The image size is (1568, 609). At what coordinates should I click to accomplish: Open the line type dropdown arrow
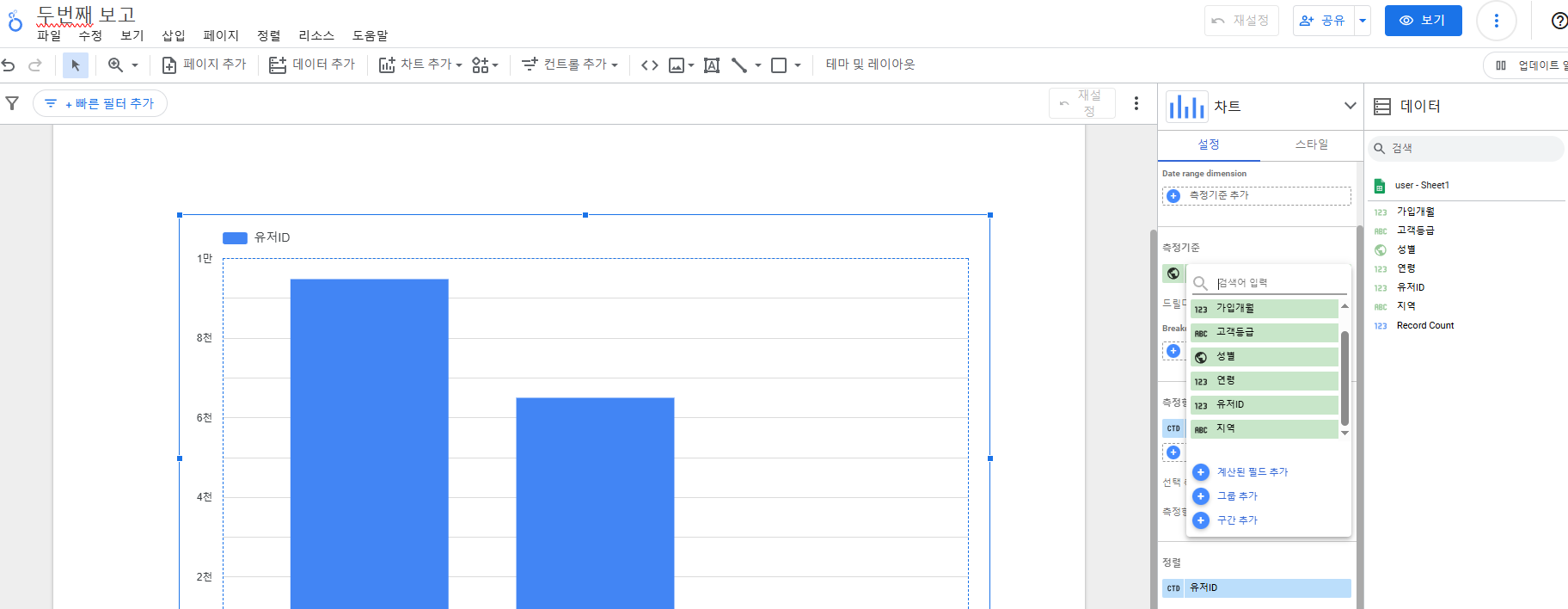[758, 65]
